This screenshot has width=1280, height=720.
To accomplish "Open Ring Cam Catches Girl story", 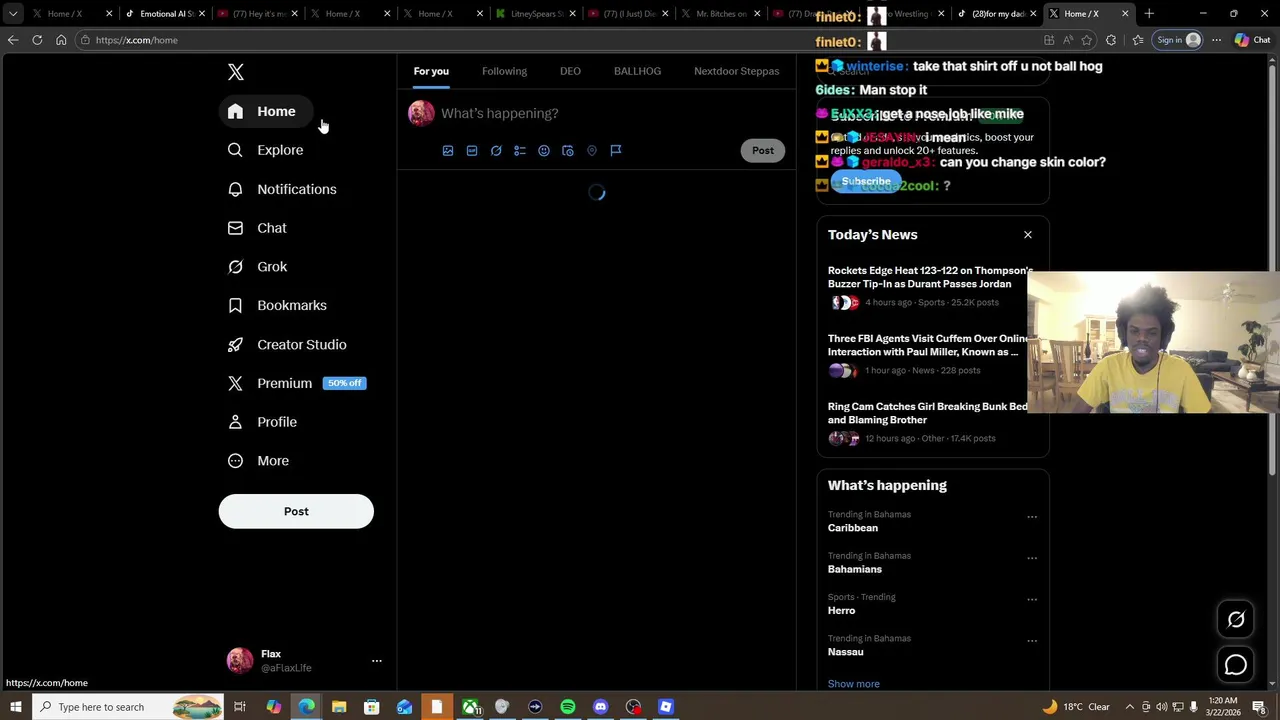I will (928, 413).
